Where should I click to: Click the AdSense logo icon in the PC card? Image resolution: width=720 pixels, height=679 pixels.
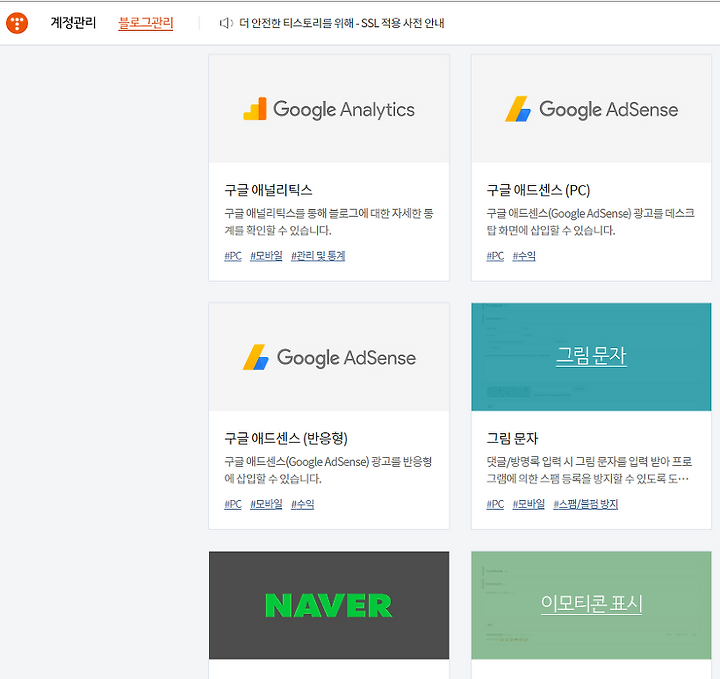(518, 109)
